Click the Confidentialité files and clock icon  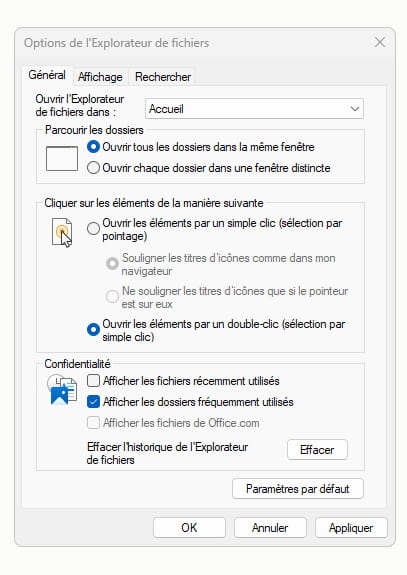62,389
